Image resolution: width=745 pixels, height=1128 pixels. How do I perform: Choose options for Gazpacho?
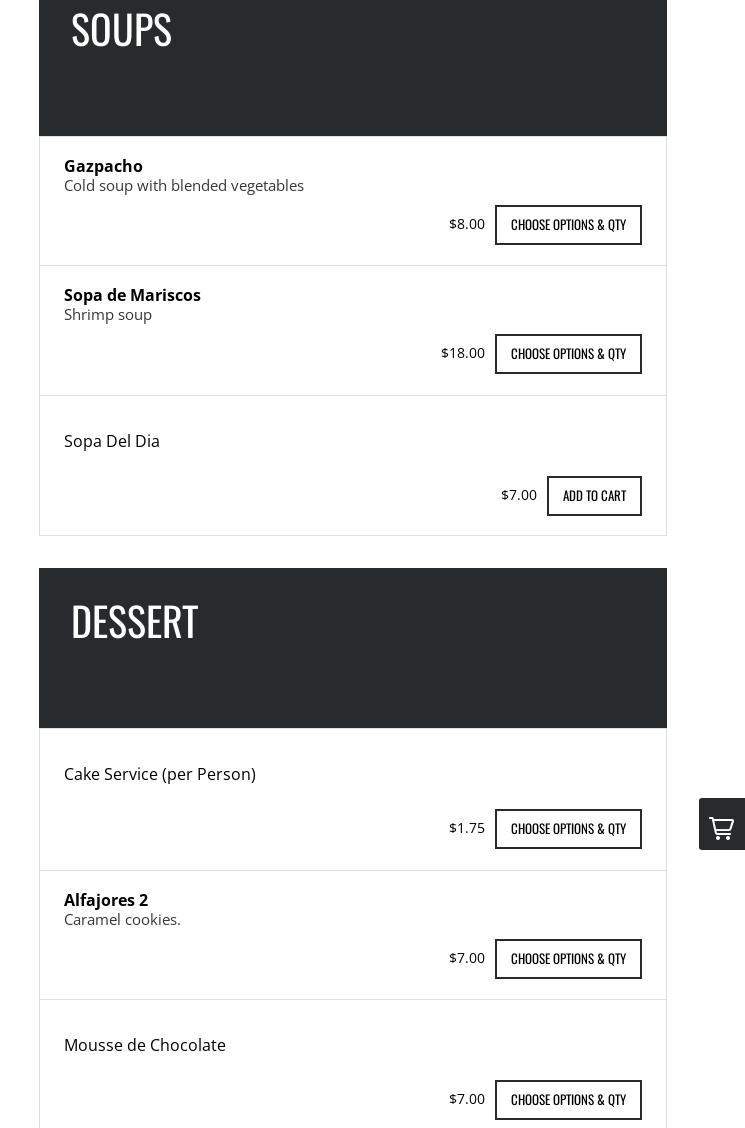(x=568, y=225)
